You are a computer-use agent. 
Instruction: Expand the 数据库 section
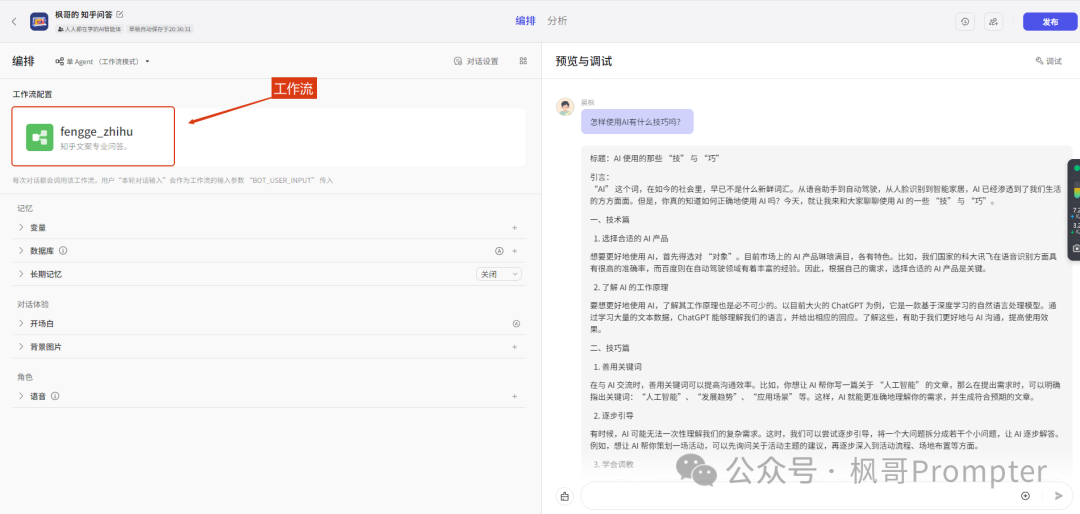(x=40, y=251)
